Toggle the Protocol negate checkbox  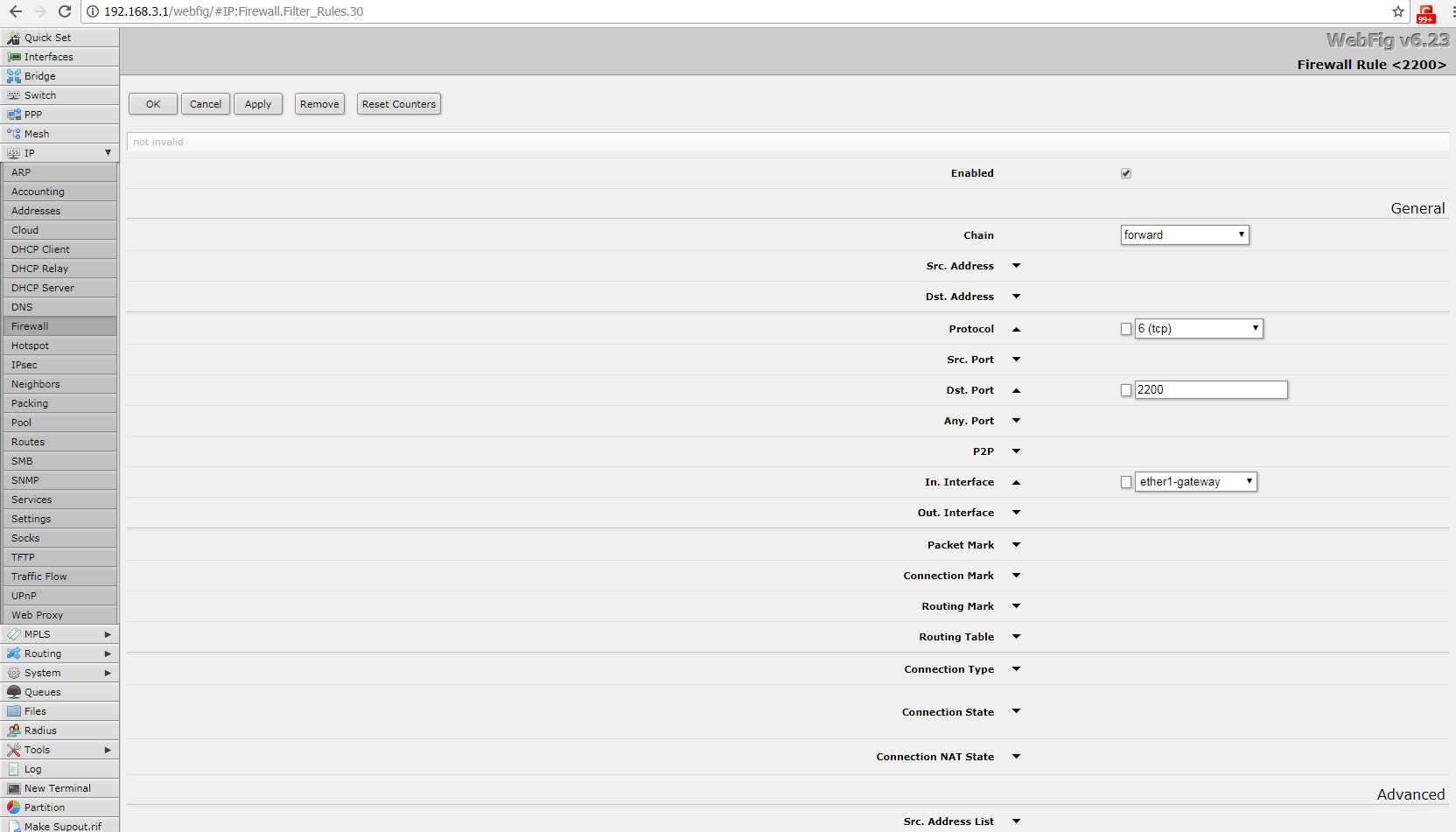click(1126, 329)
